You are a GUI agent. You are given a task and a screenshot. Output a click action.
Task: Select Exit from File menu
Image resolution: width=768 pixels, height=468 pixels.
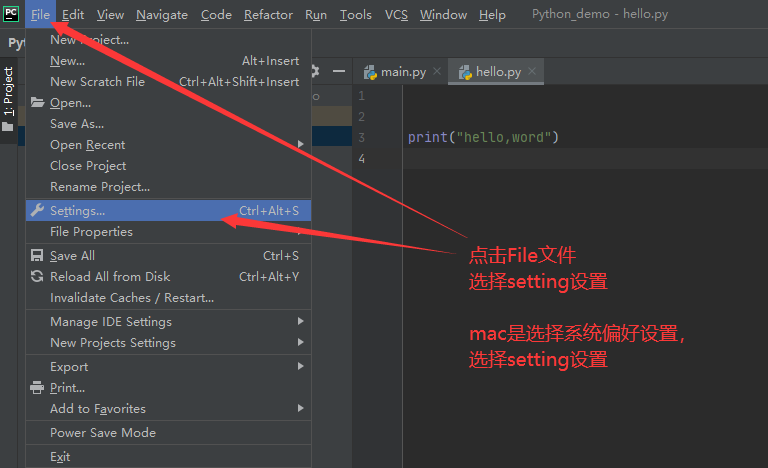[x=168, y=457]
